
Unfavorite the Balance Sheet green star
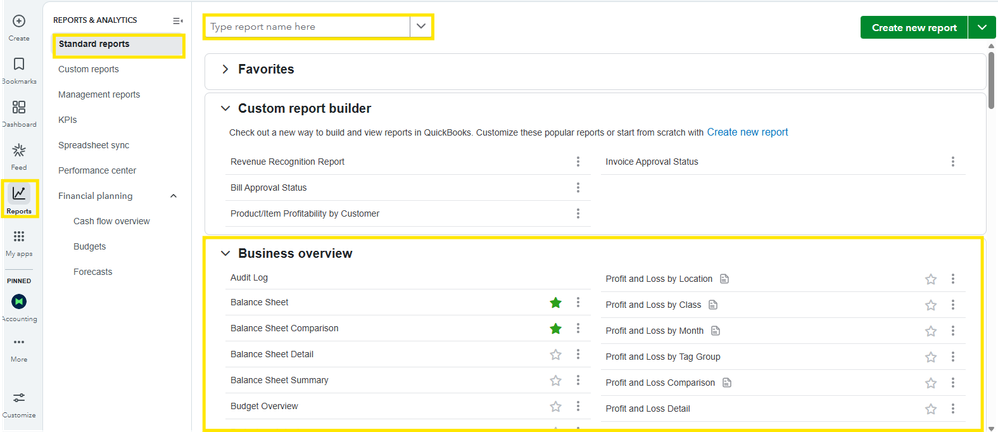[x=556, y=303]
